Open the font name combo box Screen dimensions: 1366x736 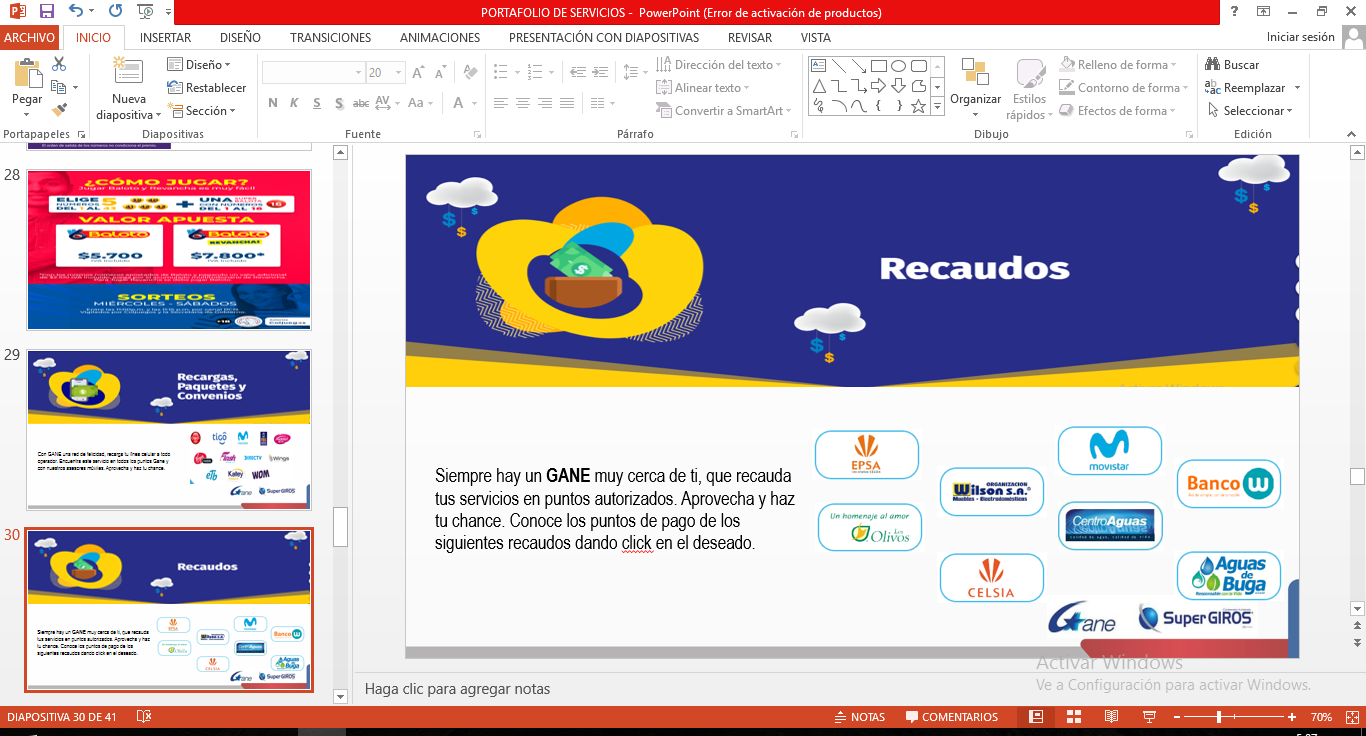[313, 73]
